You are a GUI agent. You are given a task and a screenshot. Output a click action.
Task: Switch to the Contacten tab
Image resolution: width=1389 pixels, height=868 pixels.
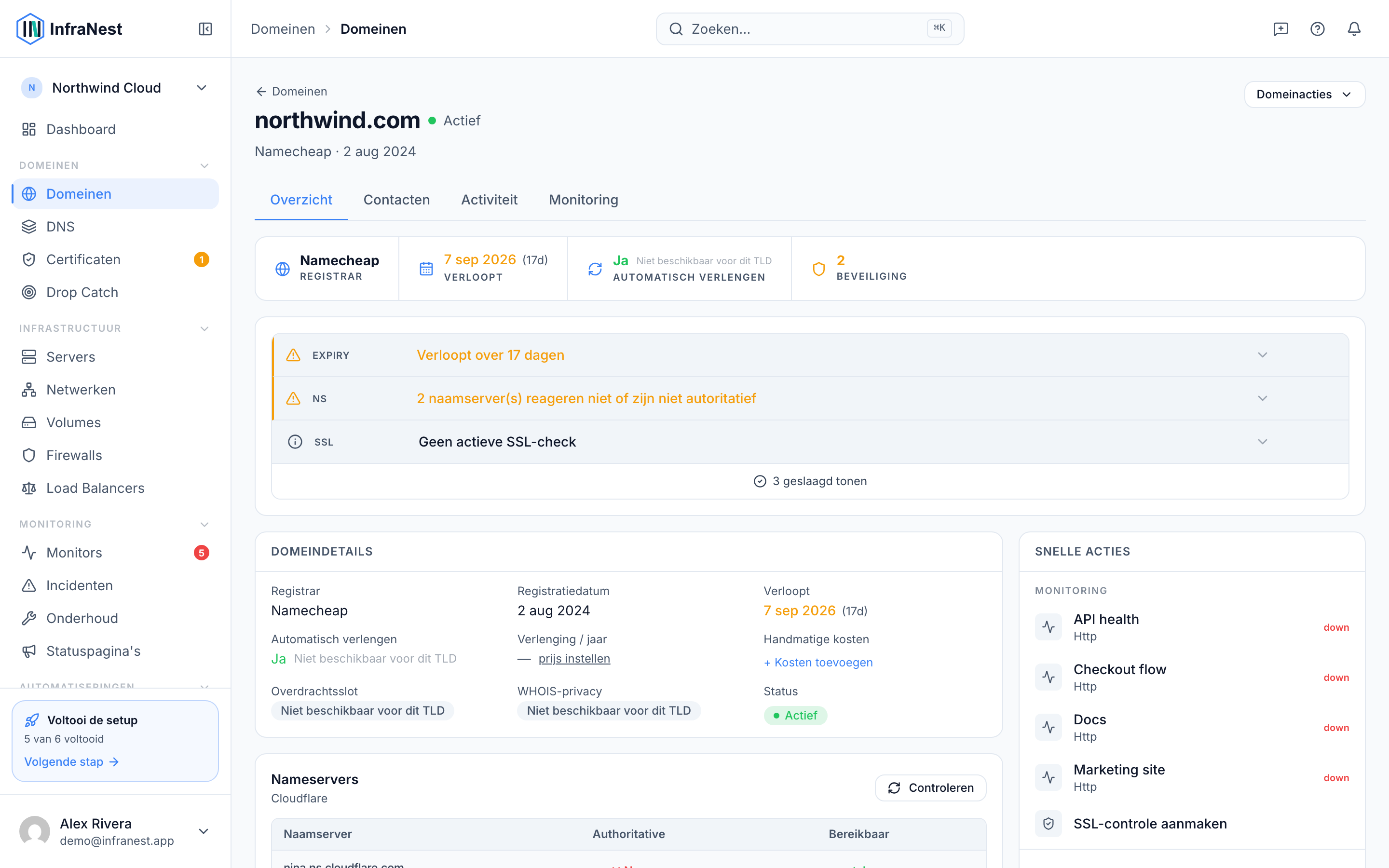point(396,200)
